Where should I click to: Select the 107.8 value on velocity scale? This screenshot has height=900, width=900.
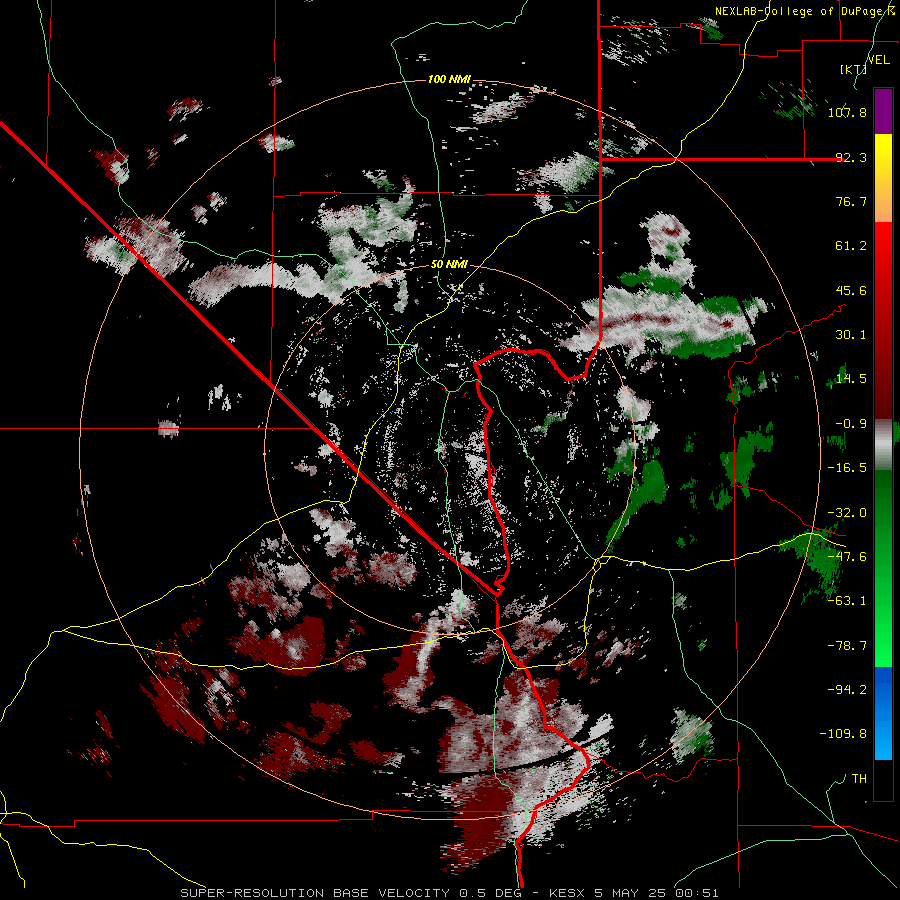[847, 112]
